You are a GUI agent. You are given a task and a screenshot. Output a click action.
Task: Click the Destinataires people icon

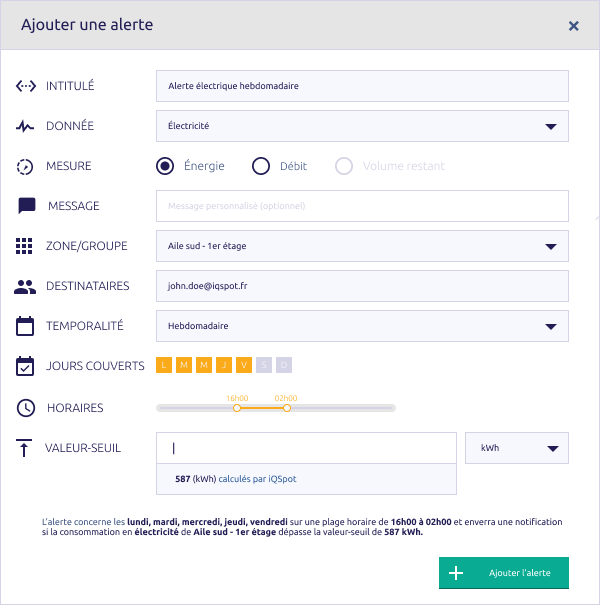25,287
